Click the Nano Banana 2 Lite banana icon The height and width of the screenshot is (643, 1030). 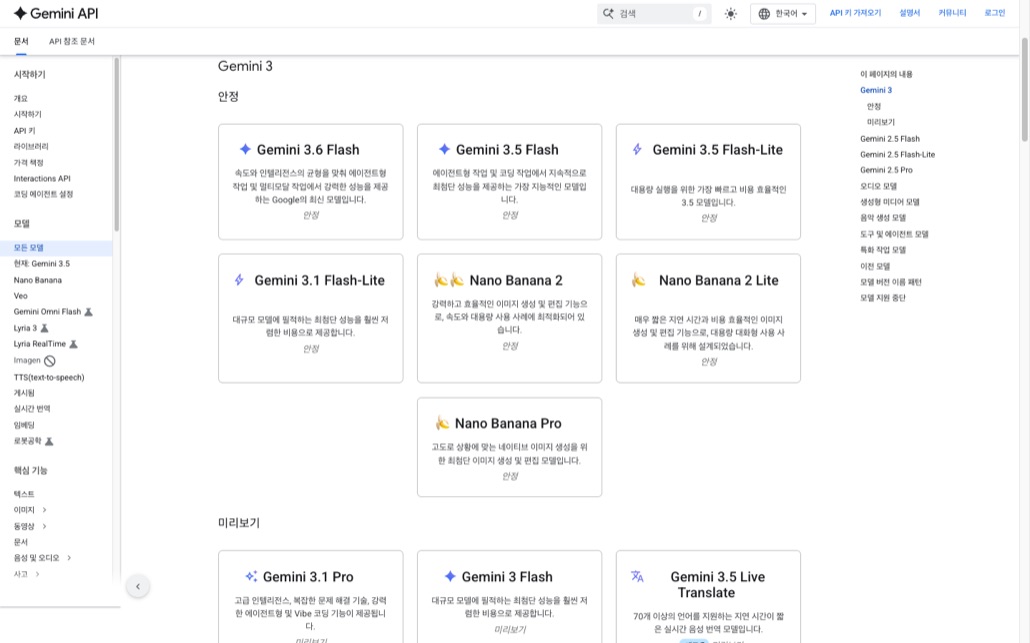638,280
